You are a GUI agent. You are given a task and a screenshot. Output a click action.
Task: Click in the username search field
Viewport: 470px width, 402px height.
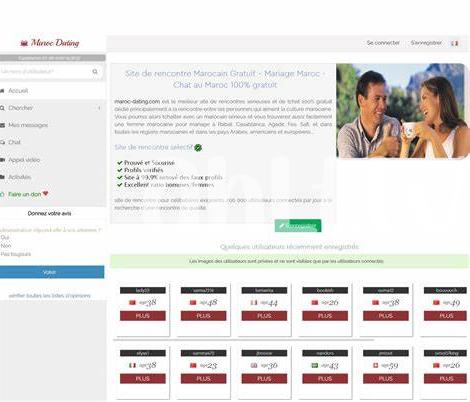coord(46,72)
